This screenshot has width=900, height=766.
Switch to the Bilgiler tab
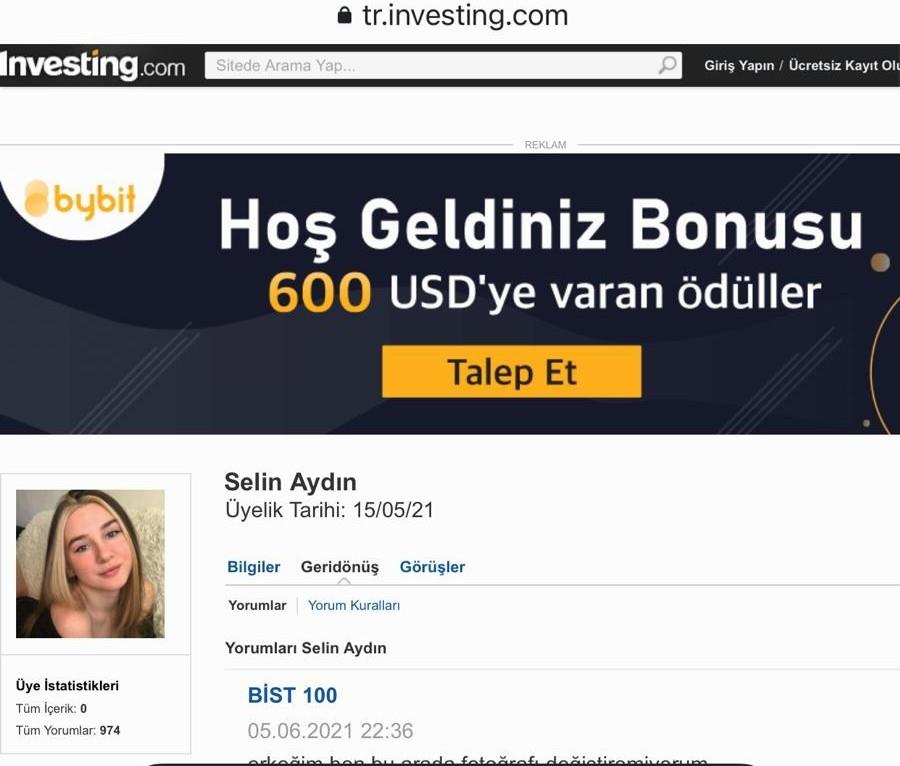(254, 567)
